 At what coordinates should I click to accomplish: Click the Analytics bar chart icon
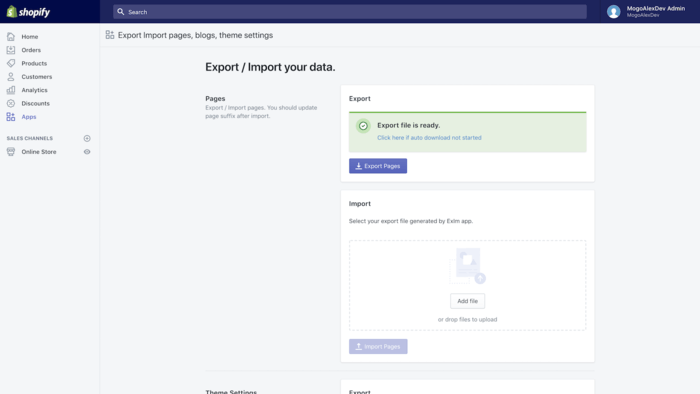point(11,90)
